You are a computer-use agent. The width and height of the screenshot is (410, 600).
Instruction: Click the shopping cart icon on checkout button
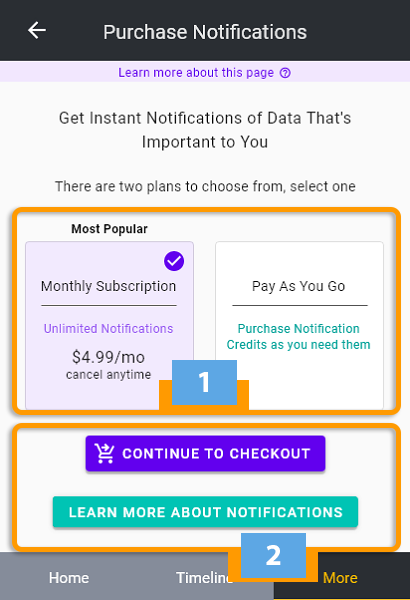pos(104,453)
